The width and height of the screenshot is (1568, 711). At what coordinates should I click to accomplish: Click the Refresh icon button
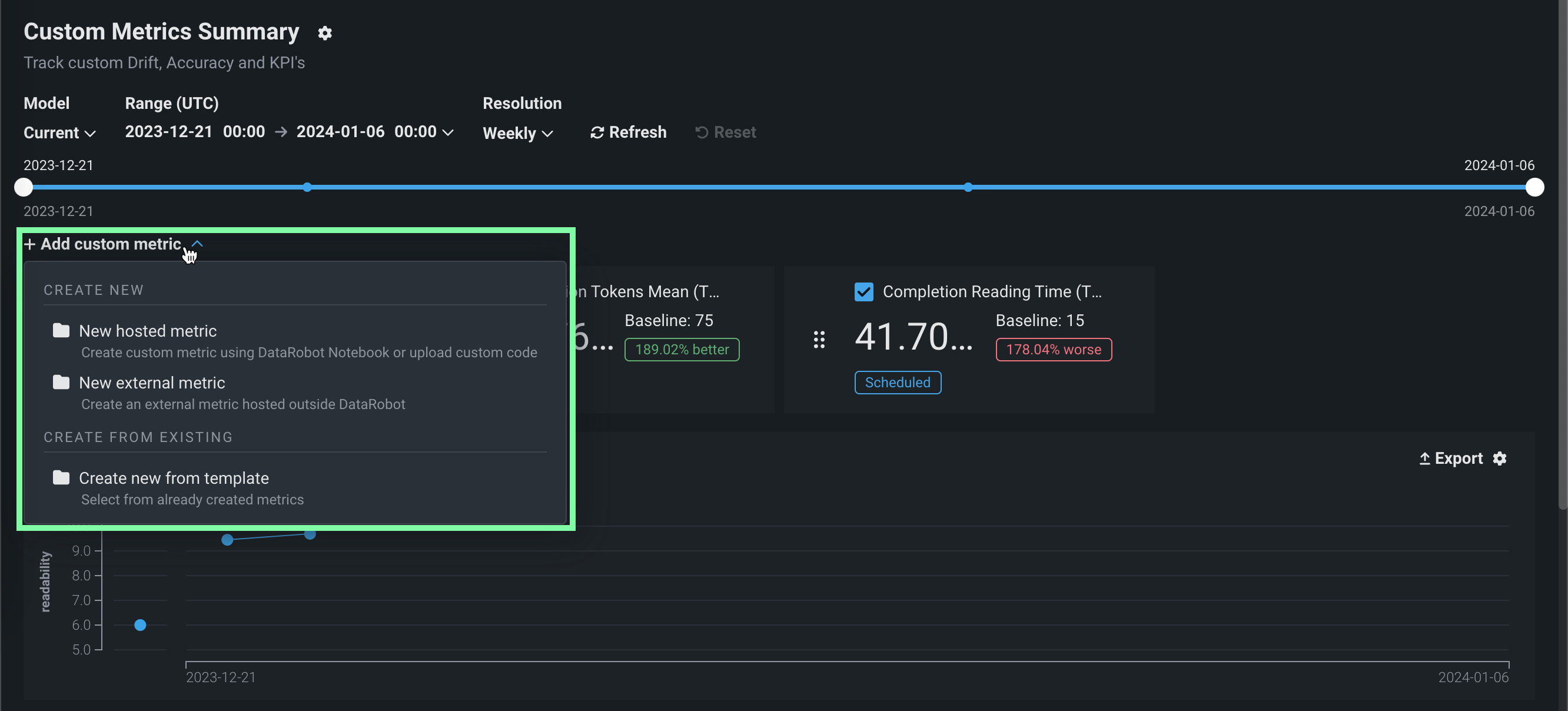[x=596, y=132]
